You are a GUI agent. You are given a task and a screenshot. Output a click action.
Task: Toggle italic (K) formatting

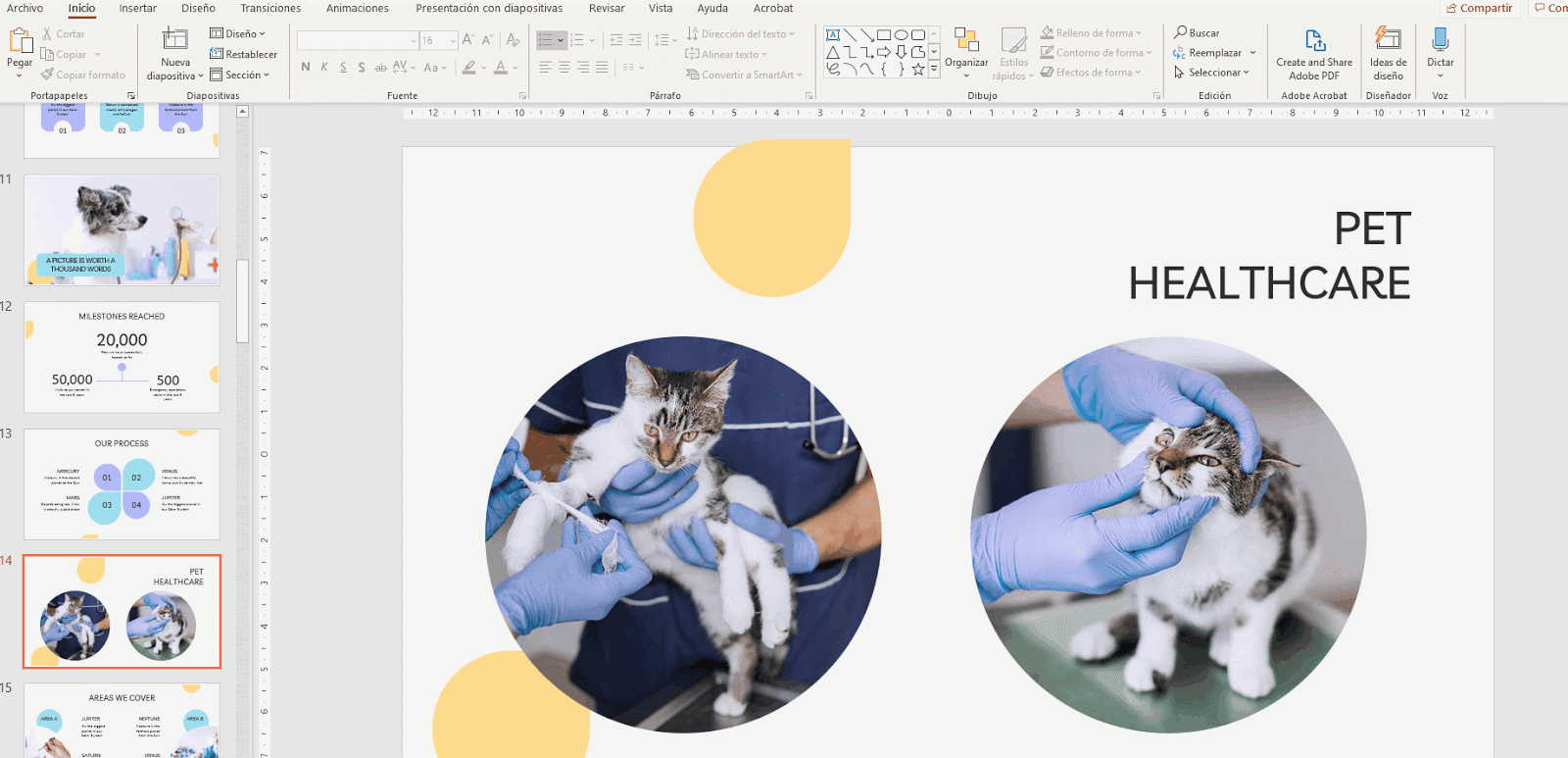click(324, 68)
